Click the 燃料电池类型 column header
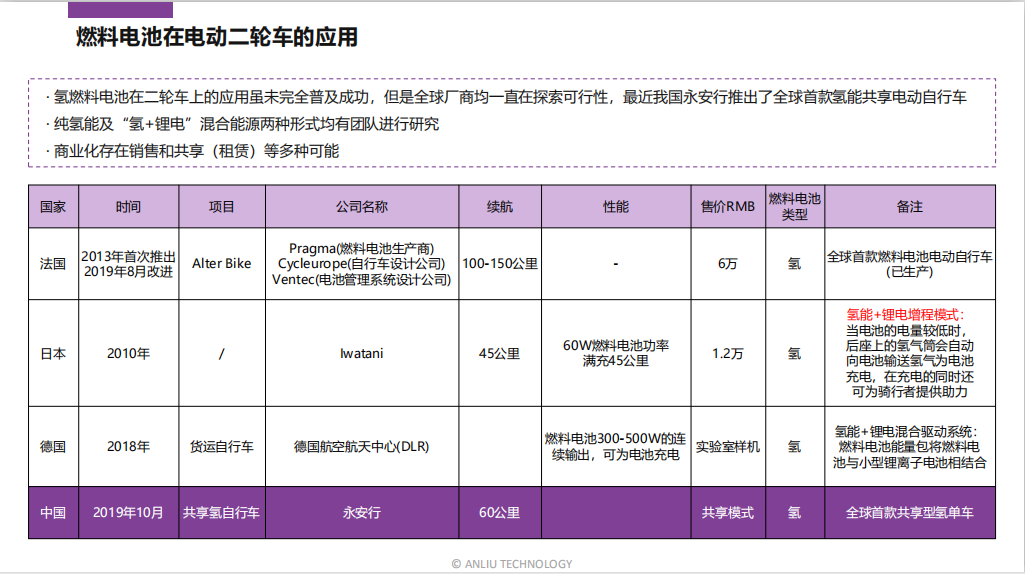Image resolution: width=1025 pixels, height=574 pixels. click(794, 207)
